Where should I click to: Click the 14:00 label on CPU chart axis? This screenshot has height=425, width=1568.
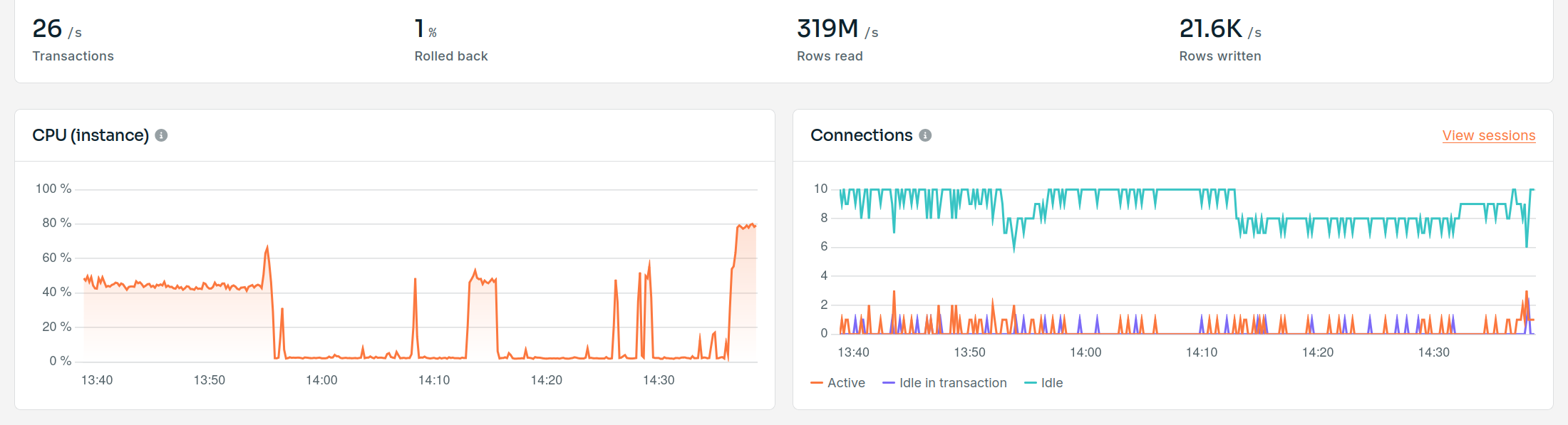pos(321,380)
